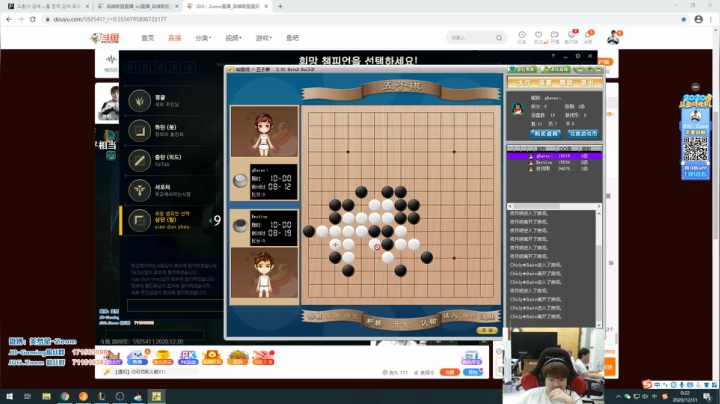The height and width of the screenshot is (404, 720).
Task: Open the client download icon in header
Action: (572, 35)
